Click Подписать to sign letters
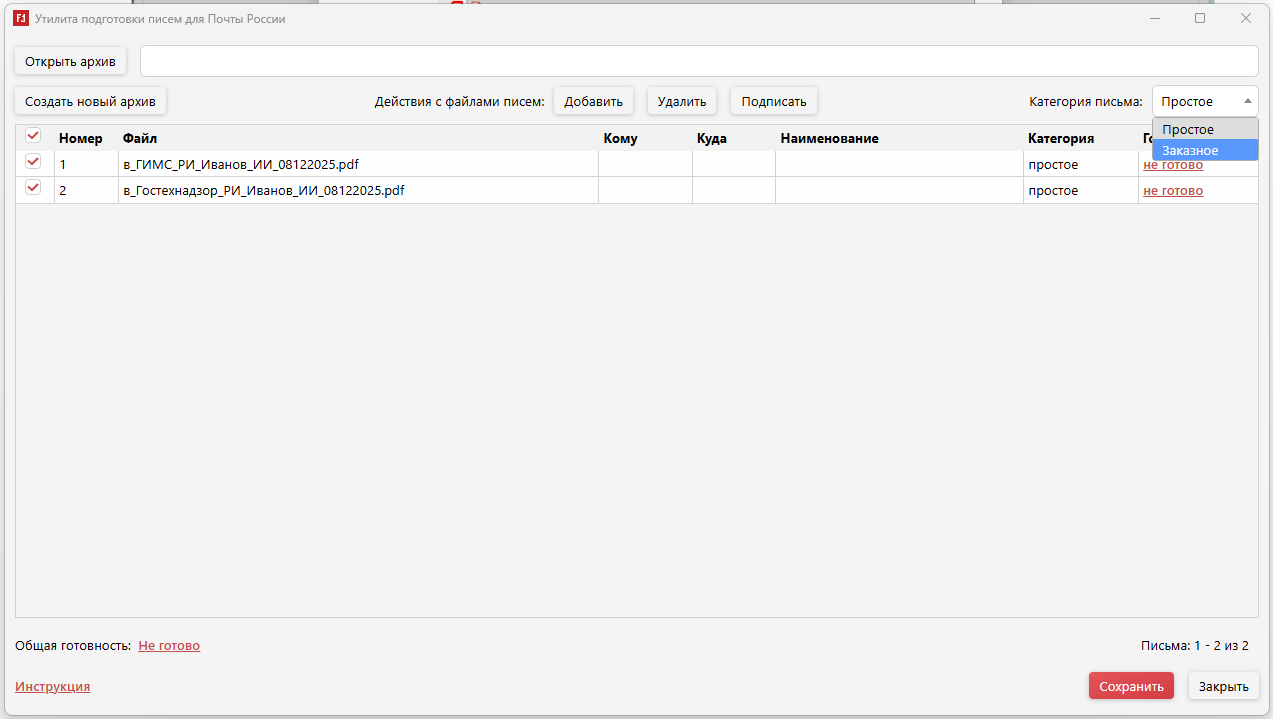1273x719 pixels. pos(773,101)
